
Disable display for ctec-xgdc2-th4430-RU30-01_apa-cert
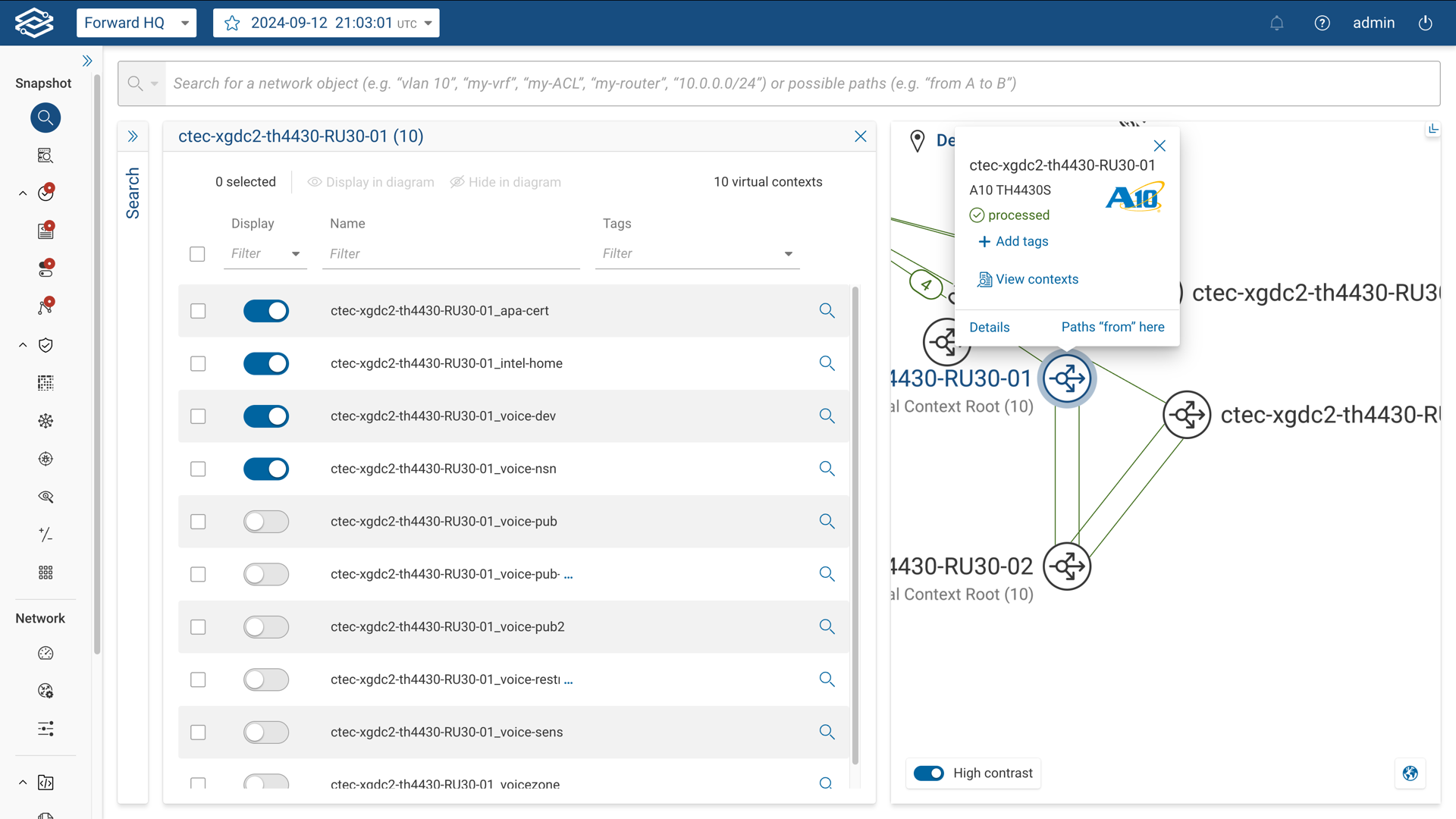(266, 311)
